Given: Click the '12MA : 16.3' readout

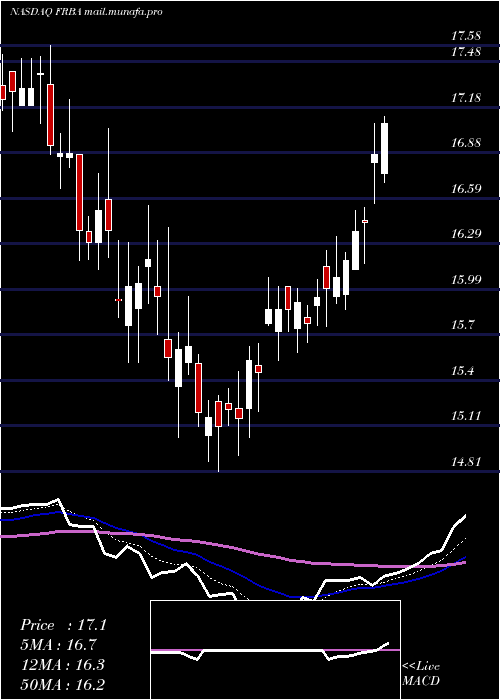Looking at the screenshot, I should tap(62, 664).
